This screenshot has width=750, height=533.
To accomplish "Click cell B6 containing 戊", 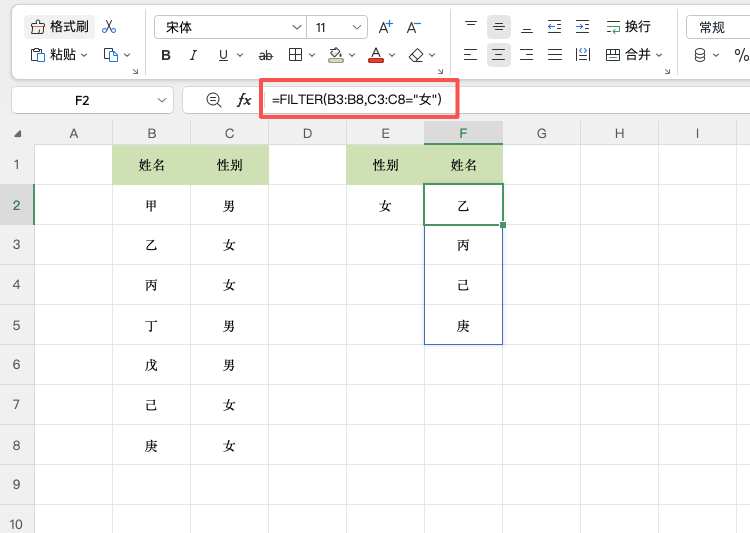I will [x=152, y=365].
